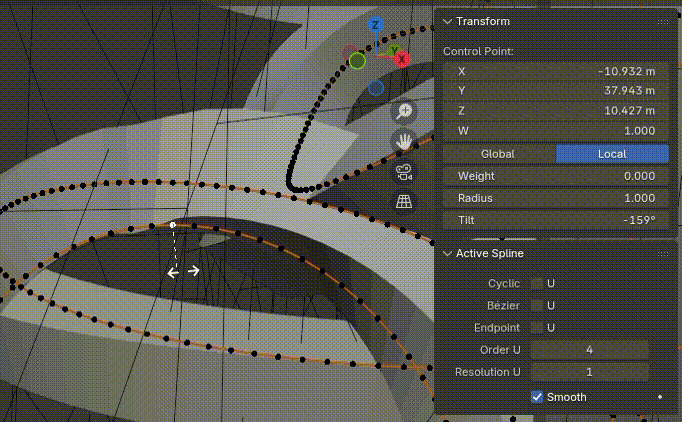Click the green negative-Y gizmo circle
This screenshot has width=682, height=422.
click(x=357, y=62)
